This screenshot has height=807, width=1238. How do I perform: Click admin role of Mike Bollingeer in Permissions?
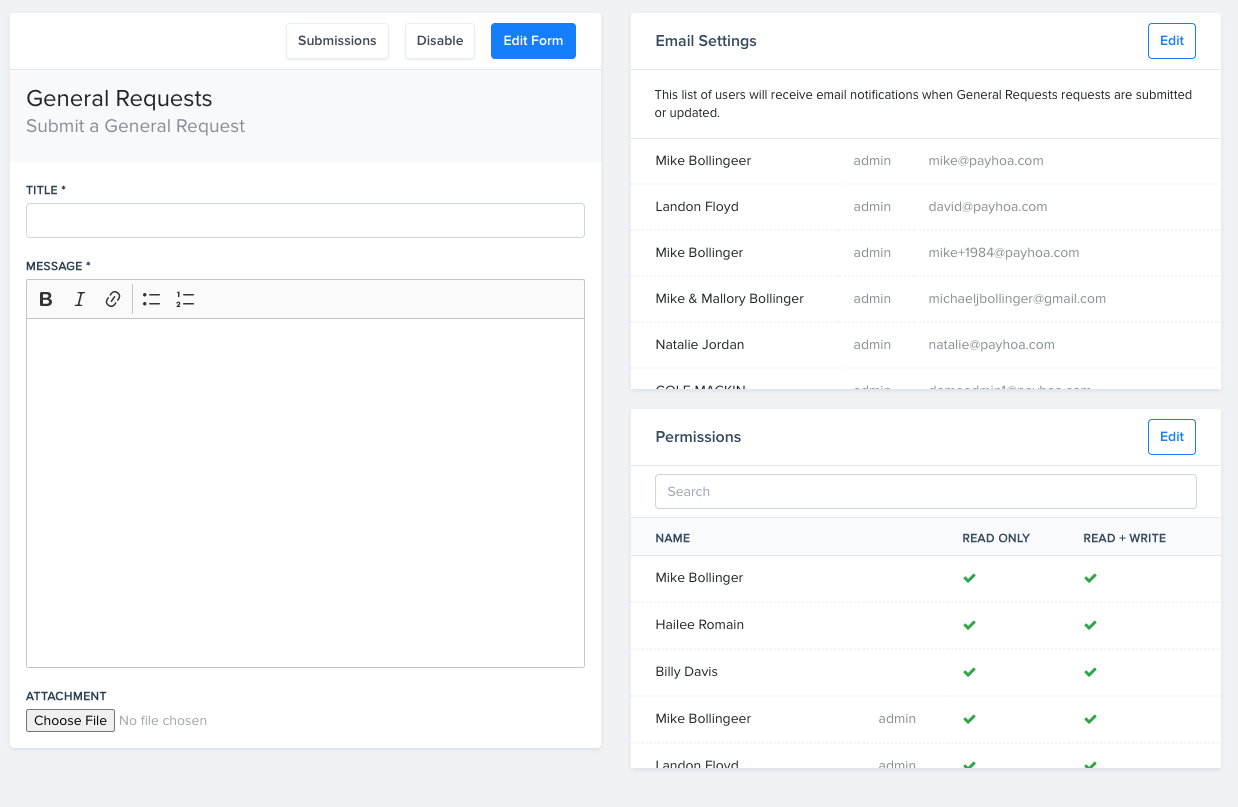click(897, 719)
